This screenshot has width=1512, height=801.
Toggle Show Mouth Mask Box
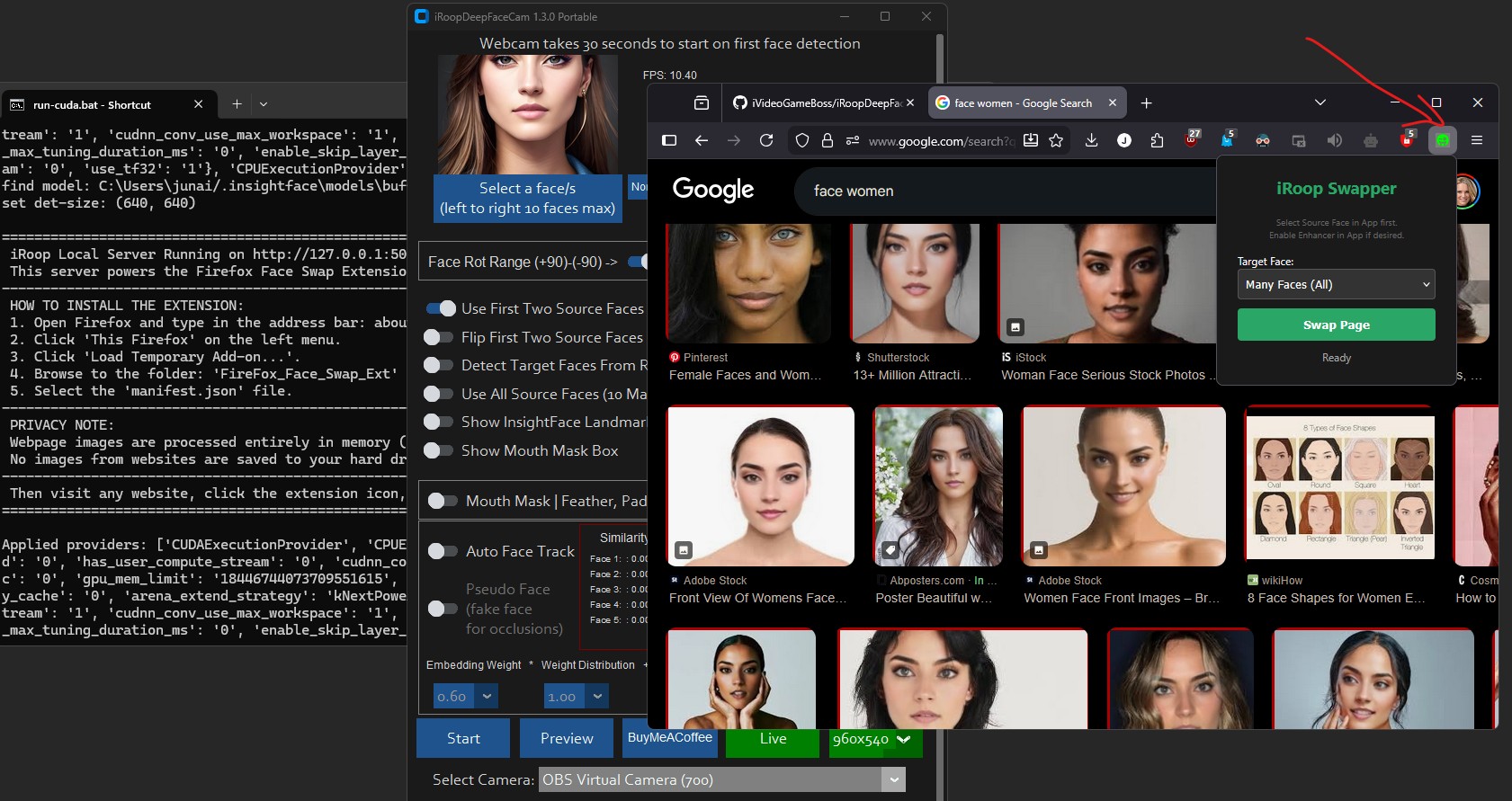pyautogui.click(x=439, y=450)
